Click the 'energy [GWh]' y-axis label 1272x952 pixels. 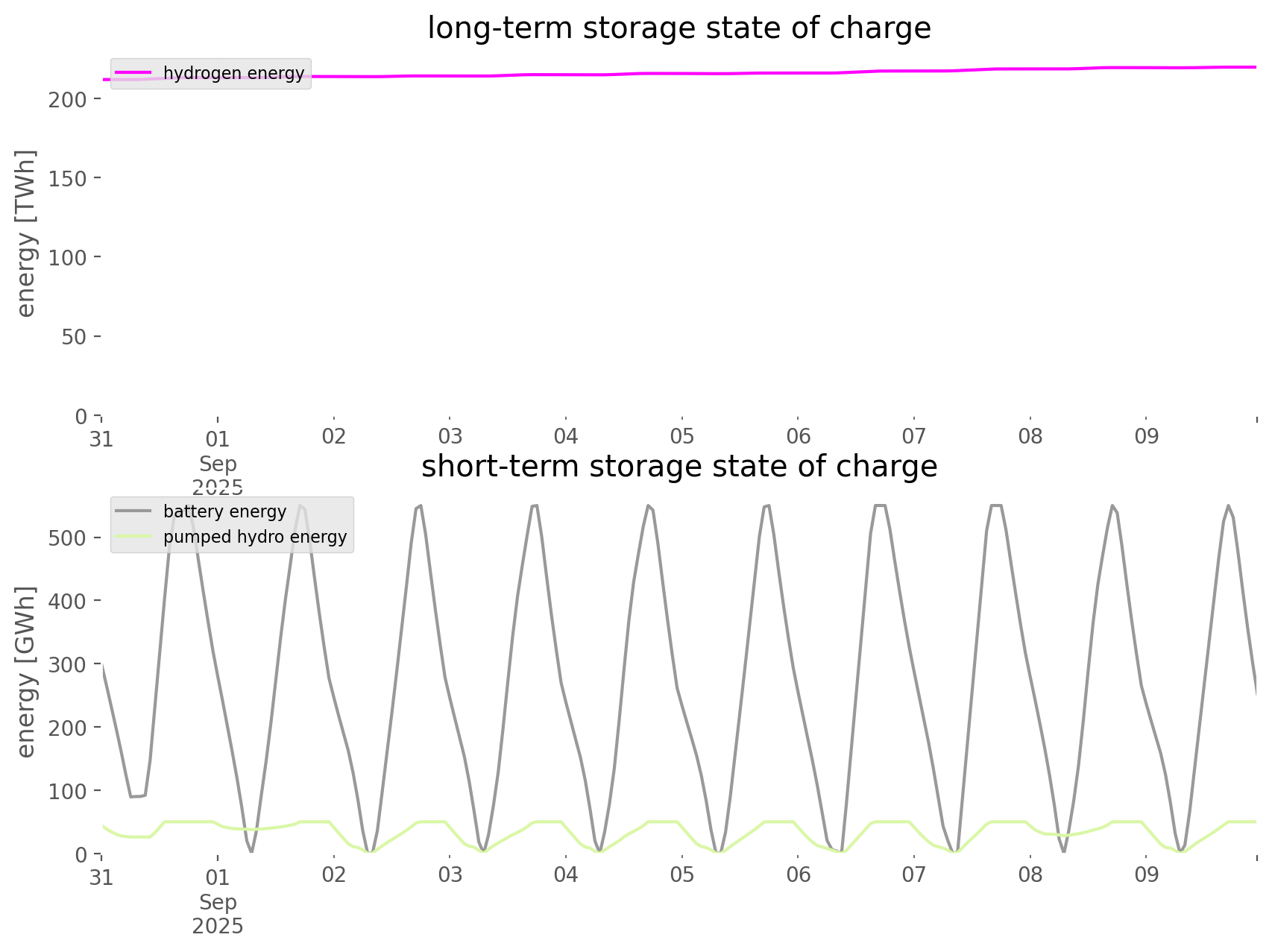click(26, 672)
